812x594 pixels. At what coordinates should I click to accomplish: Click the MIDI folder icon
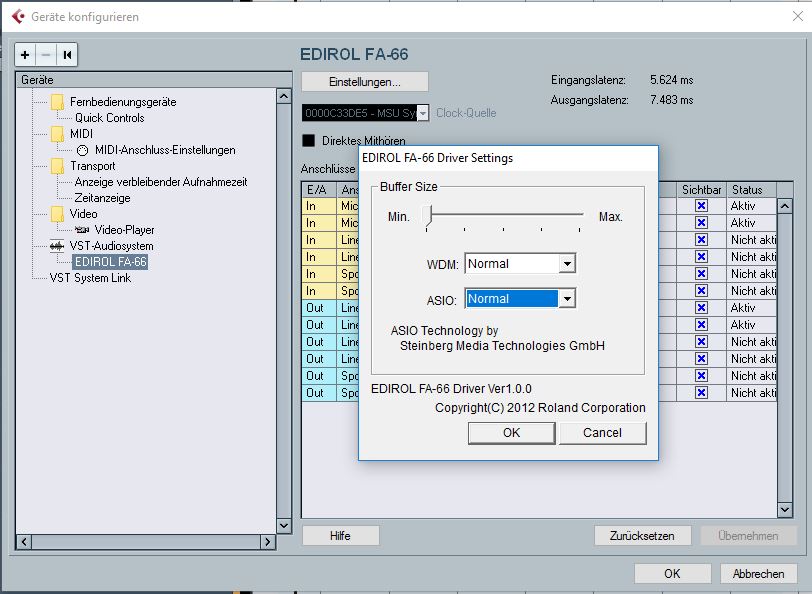tap(57, 134)
